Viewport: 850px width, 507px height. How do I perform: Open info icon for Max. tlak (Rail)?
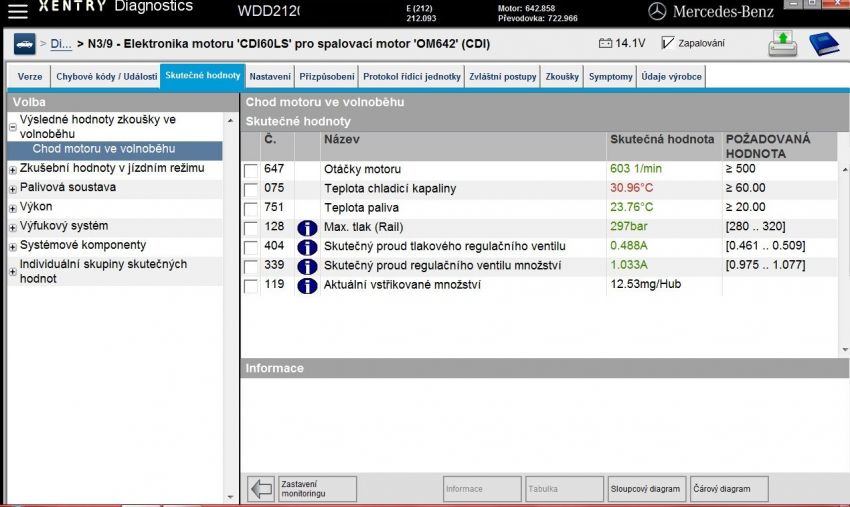307,228
